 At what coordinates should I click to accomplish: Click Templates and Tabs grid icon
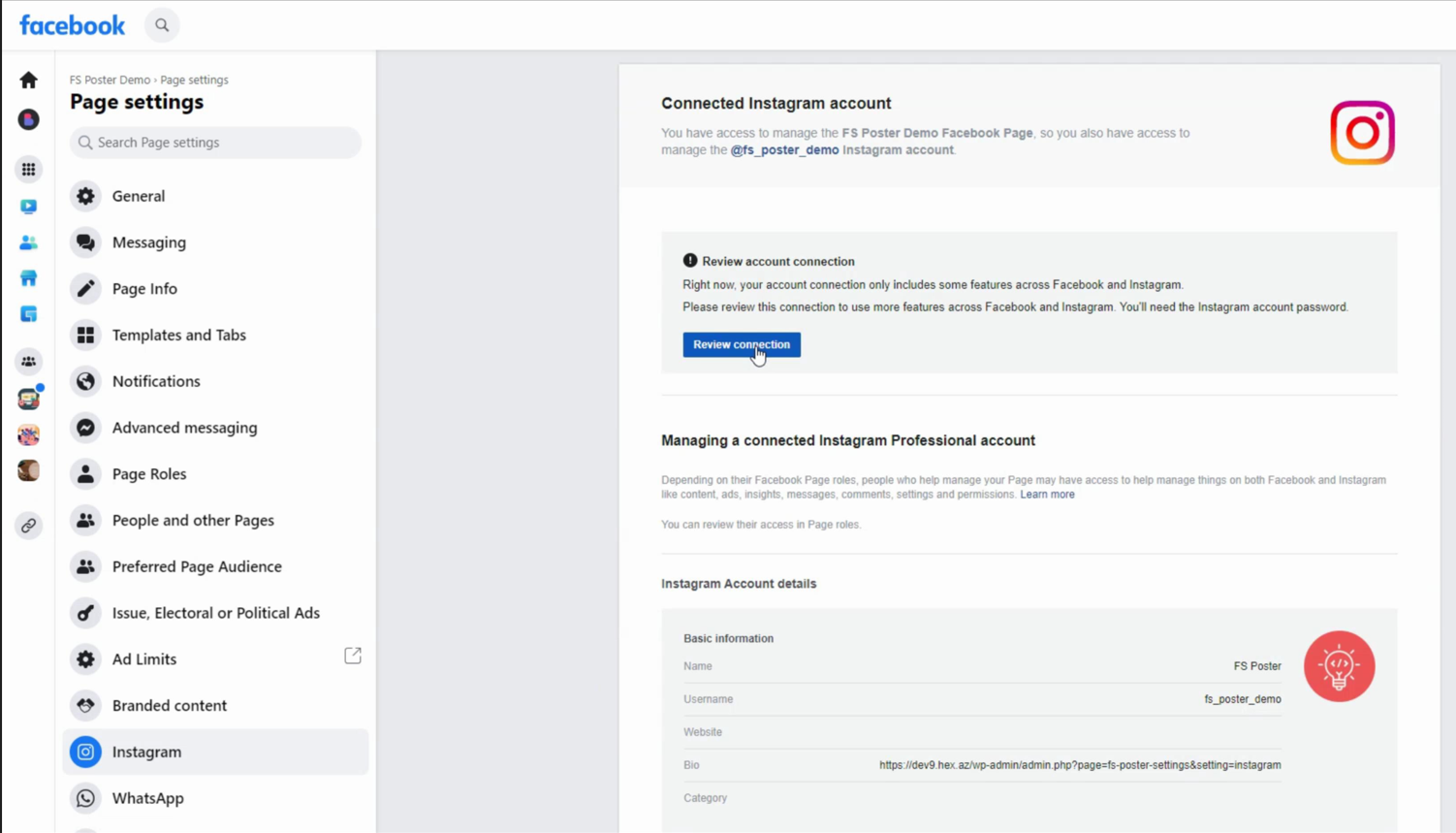click(x=85, y=335)
